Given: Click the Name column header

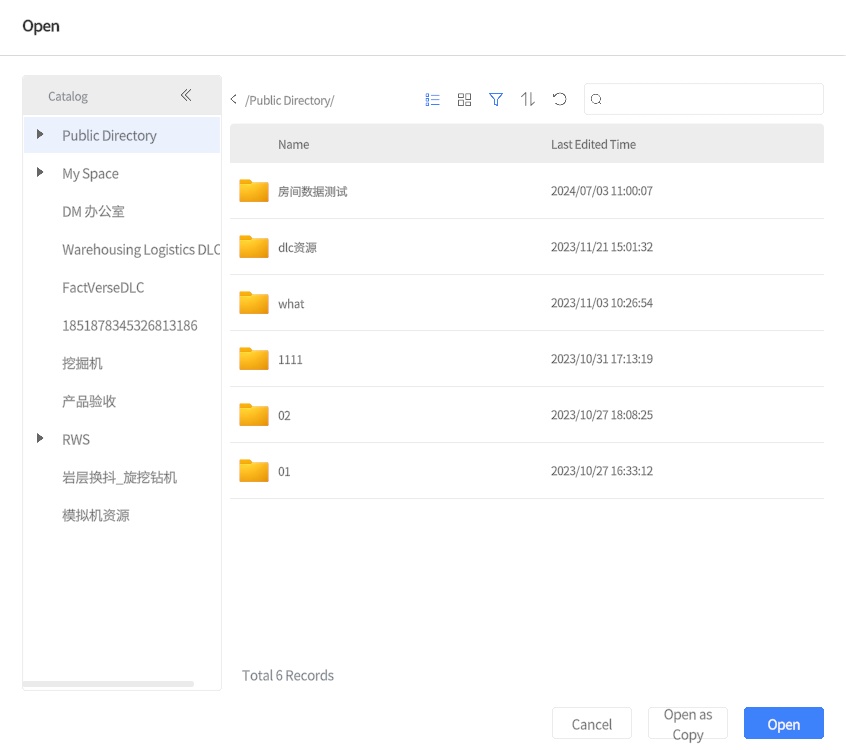Looking at the screenshot, I should pos(293,144).
